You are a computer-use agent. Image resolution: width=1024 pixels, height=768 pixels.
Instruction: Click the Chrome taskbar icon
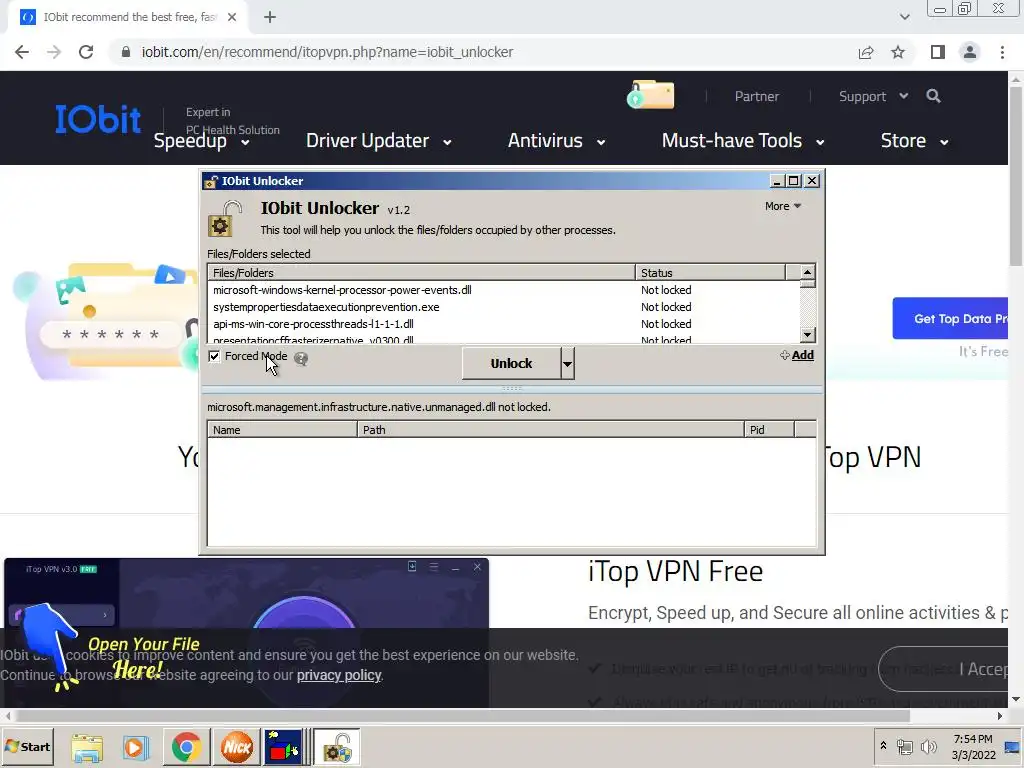186,747
